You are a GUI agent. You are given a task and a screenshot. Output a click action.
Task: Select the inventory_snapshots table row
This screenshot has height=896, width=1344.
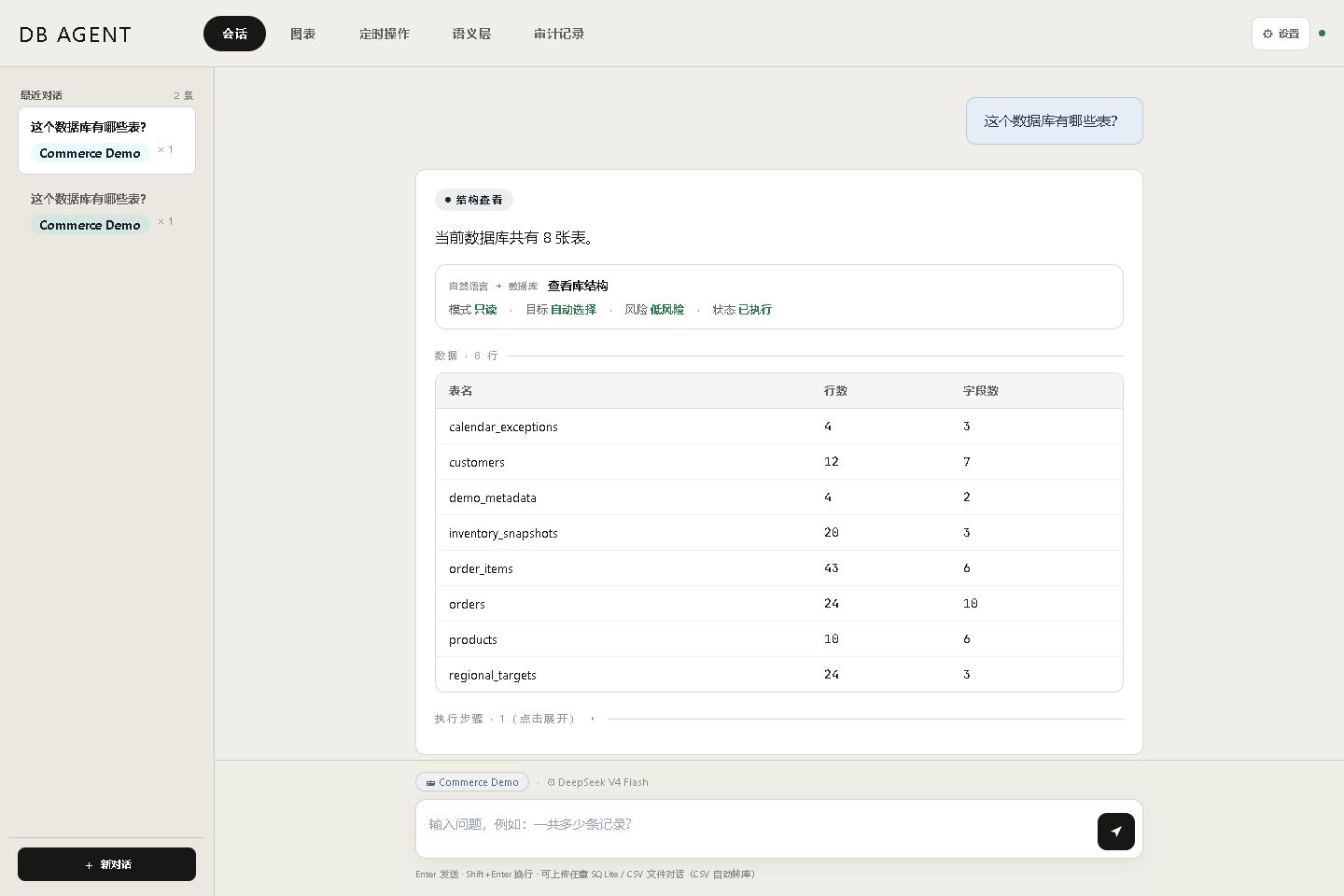point(779,533)
